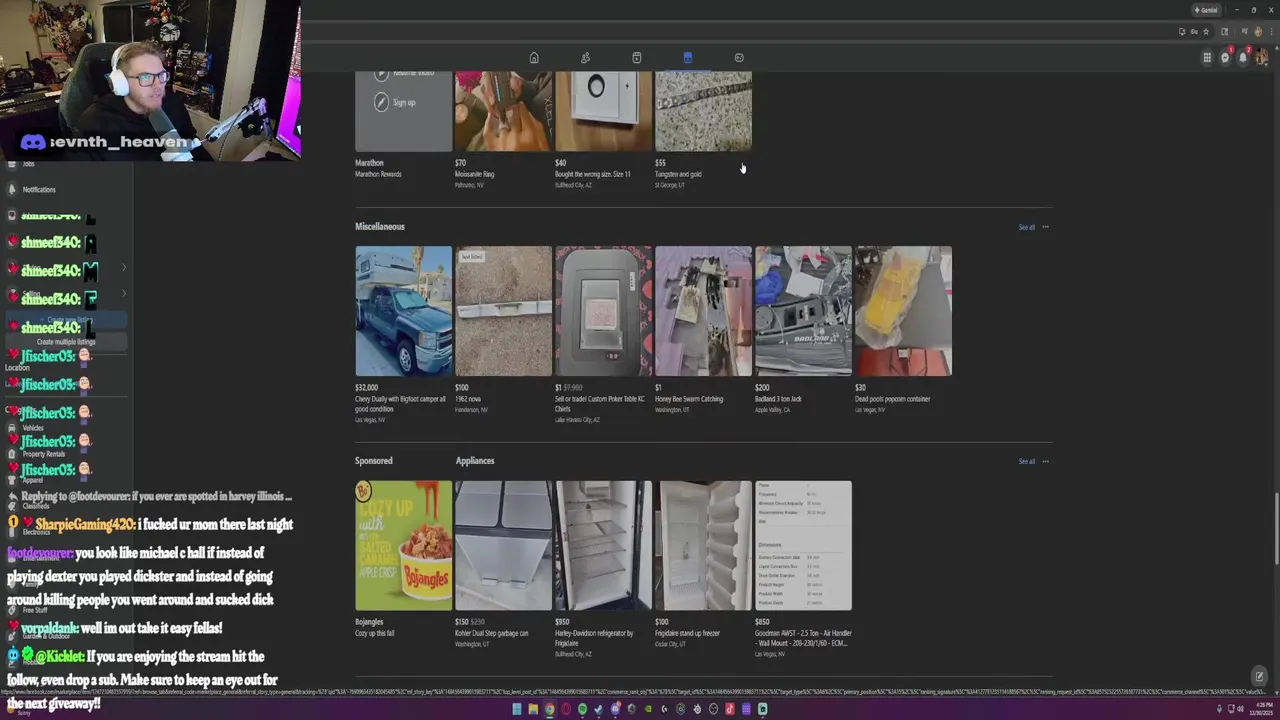
Task: Go to the Facebook Home tab icon
Action: 534,58
